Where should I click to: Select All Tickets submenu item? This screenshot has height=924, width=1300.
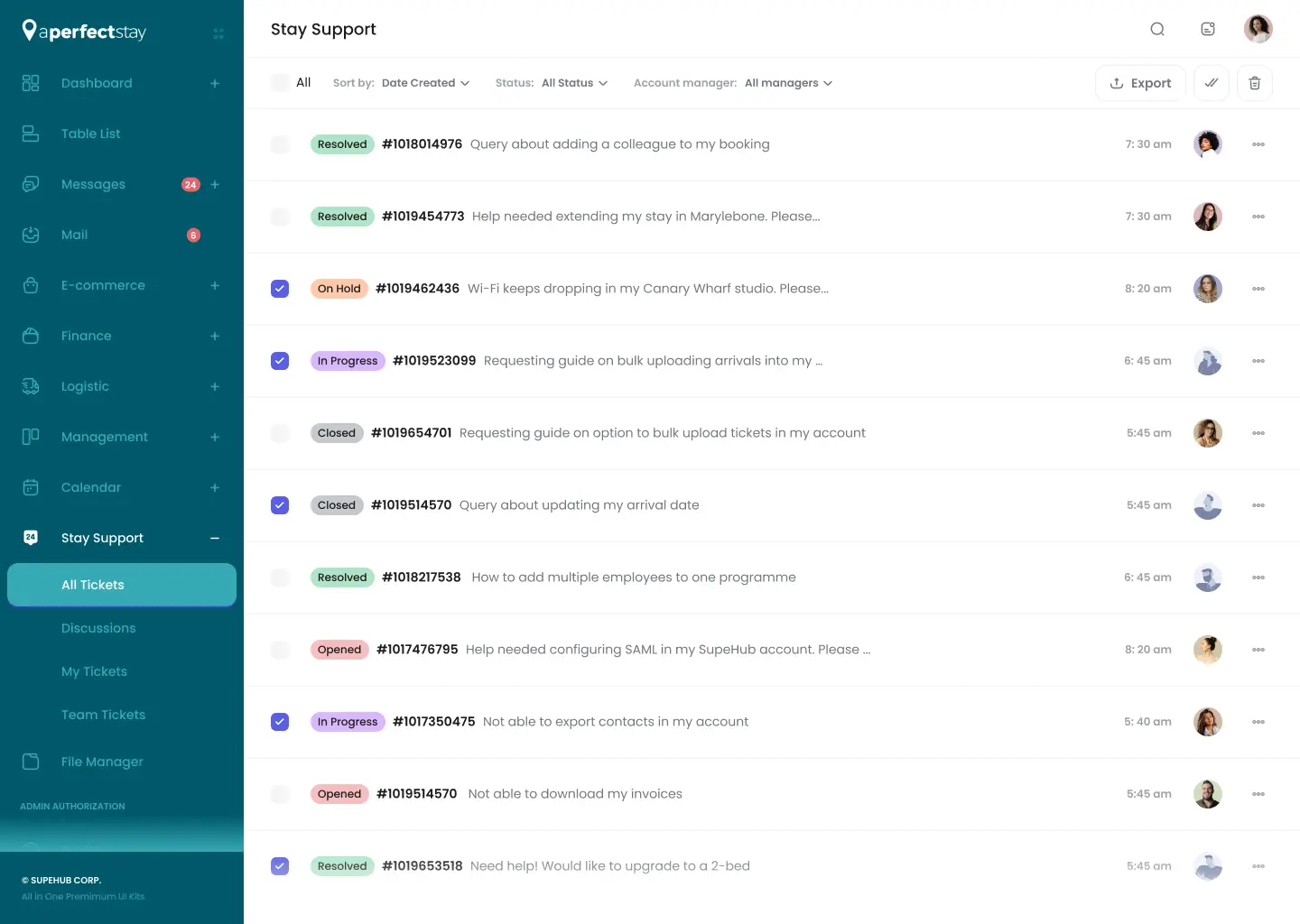[122, 585]
